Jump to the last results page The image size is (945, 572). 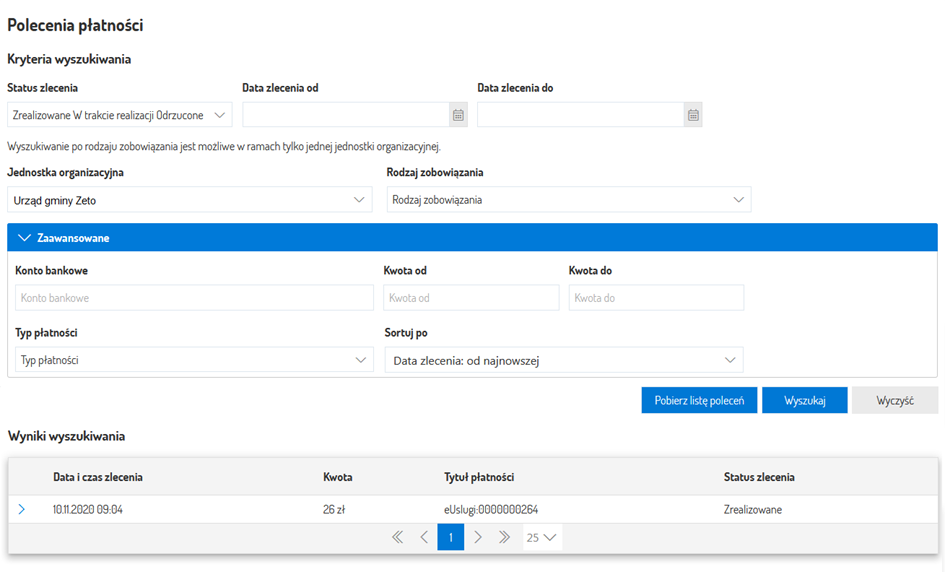(x=505, y=538)
